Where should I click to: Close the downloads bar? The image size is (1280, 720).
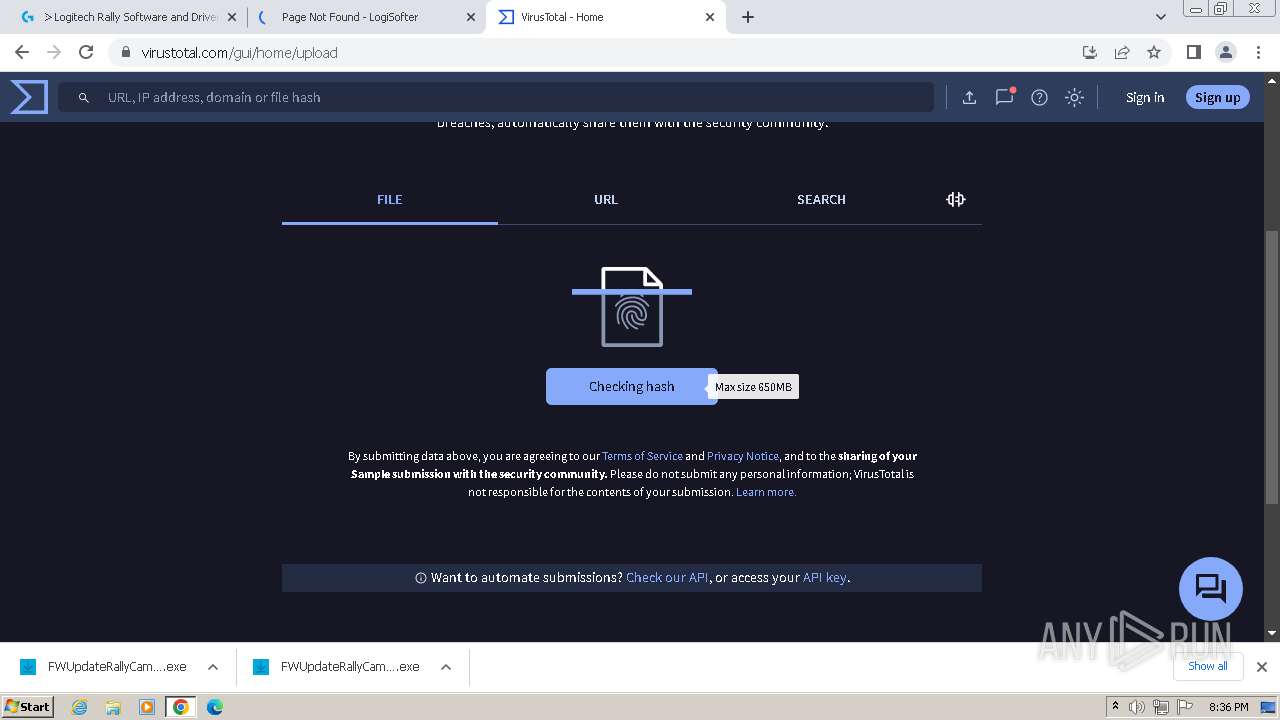click(x=1262, y=667)
